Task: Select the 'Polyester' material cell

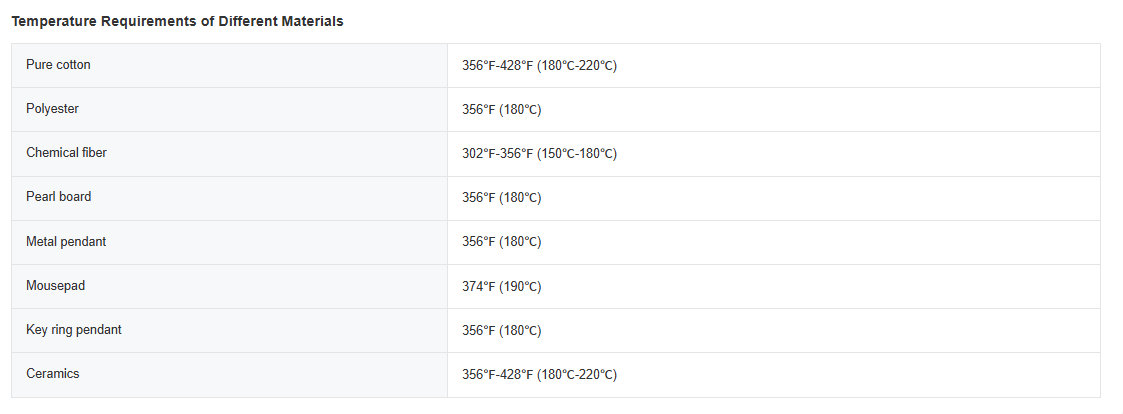Action: point(52,109)
